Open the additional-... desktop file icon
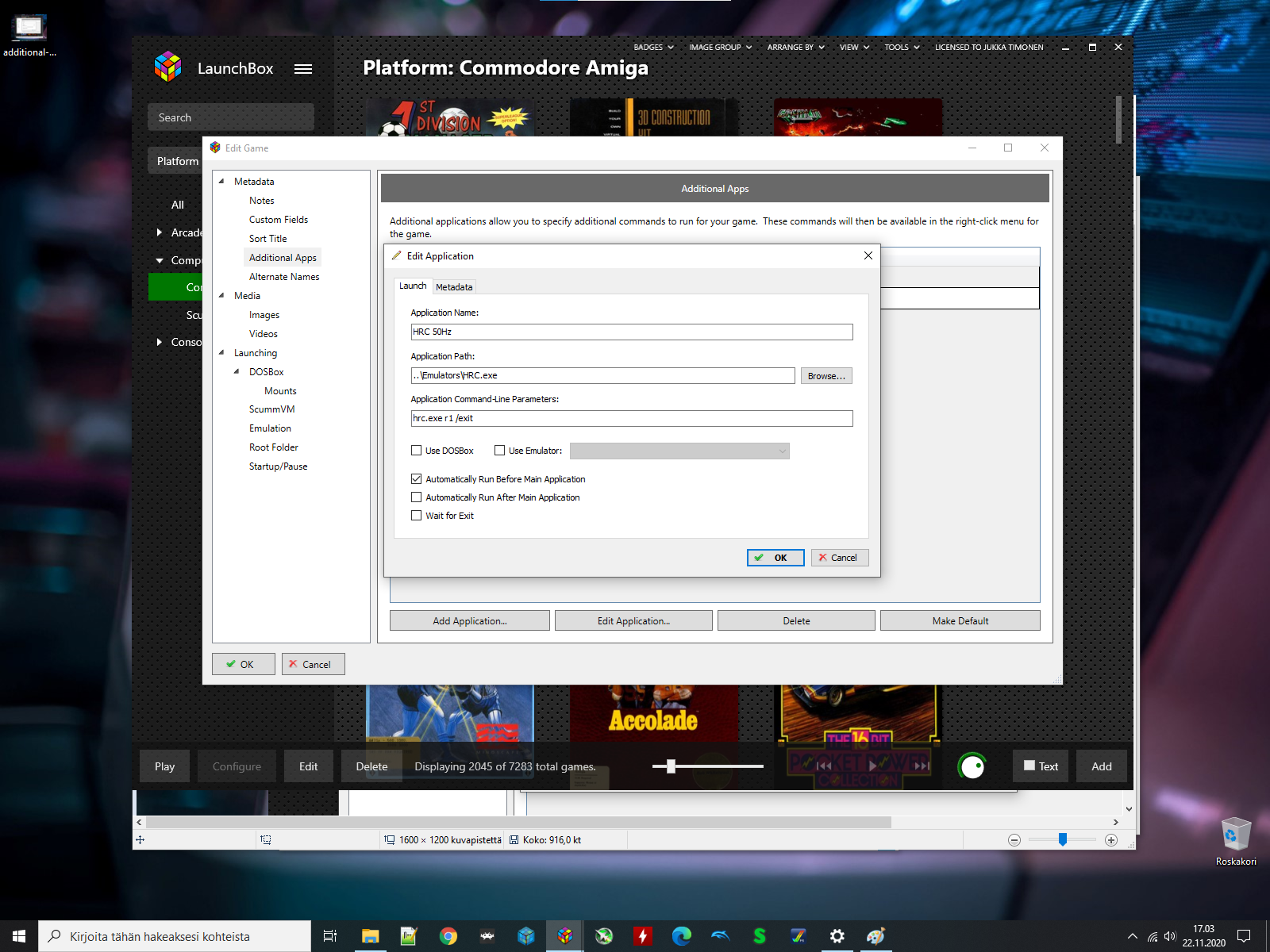The height and width of the screenshot is (952, 1270). 29,36
